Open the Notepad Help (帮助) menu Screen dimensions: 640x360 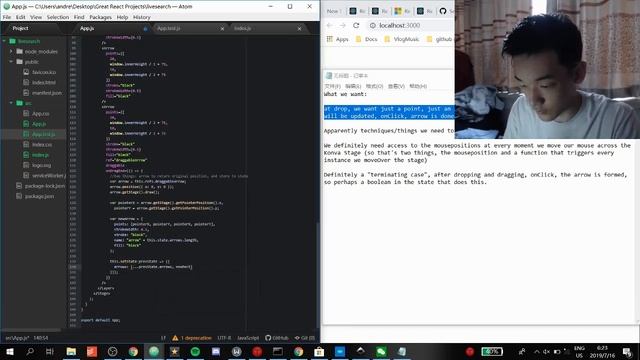click(418, 86)
